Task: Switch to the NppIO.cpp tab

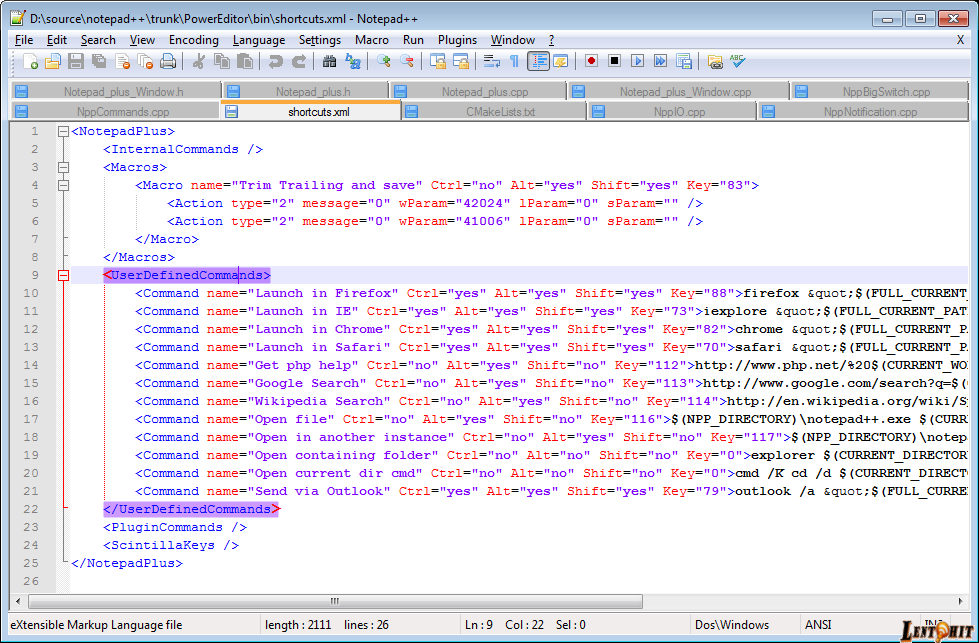Action: [672, 112]
